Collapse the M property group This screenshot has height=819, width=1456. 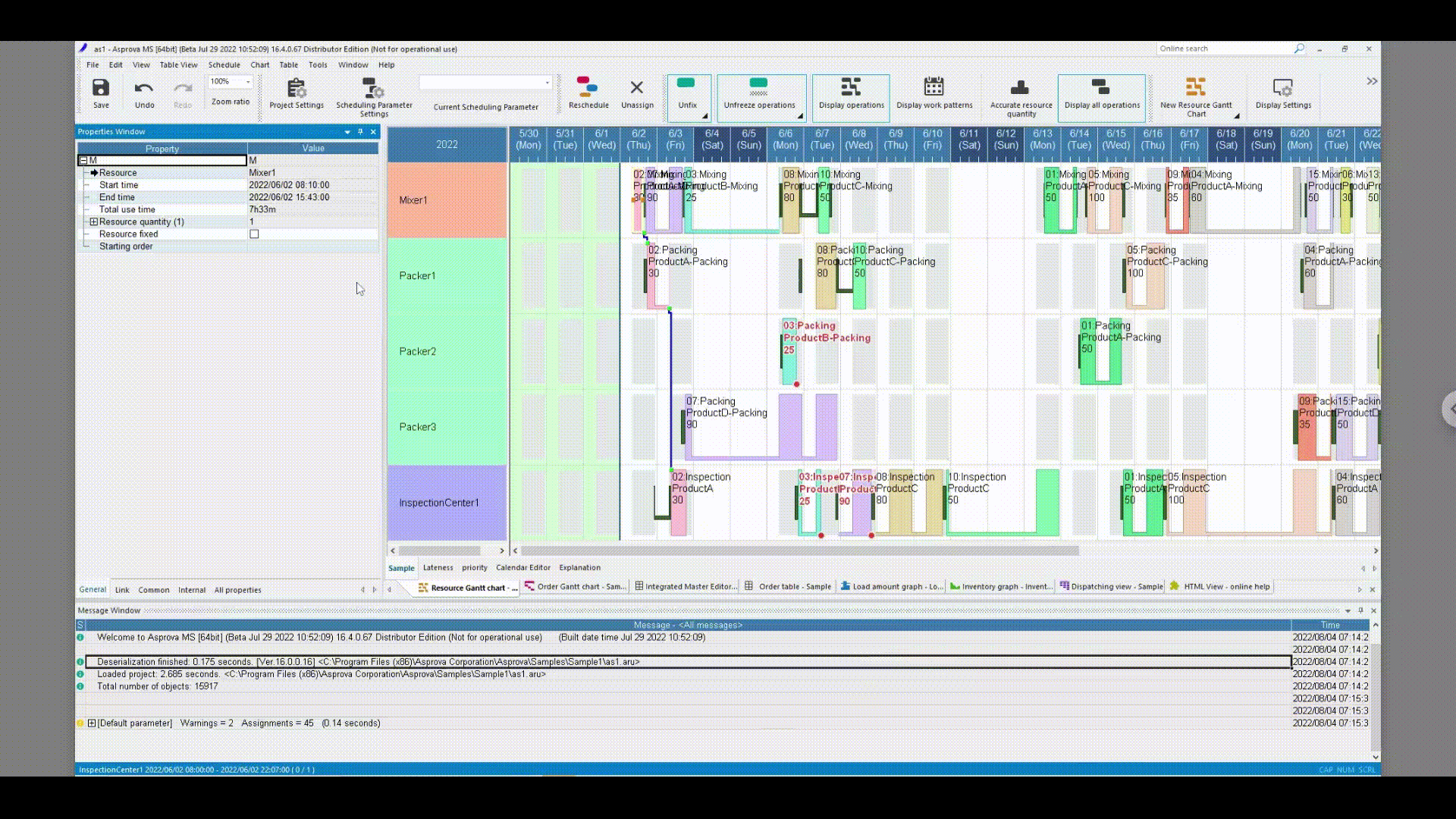(x=83, y=161)
